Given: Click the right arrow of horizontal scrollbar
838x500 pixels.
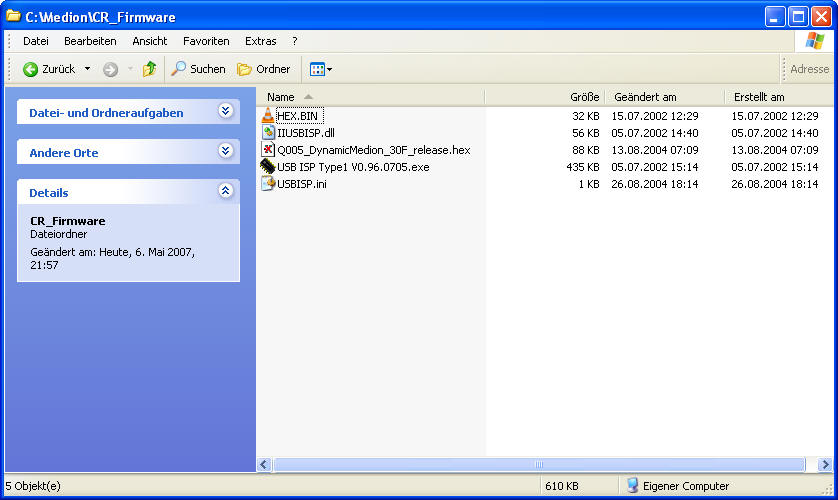Looking at the screenshot, I should click(x=825, y=465).
